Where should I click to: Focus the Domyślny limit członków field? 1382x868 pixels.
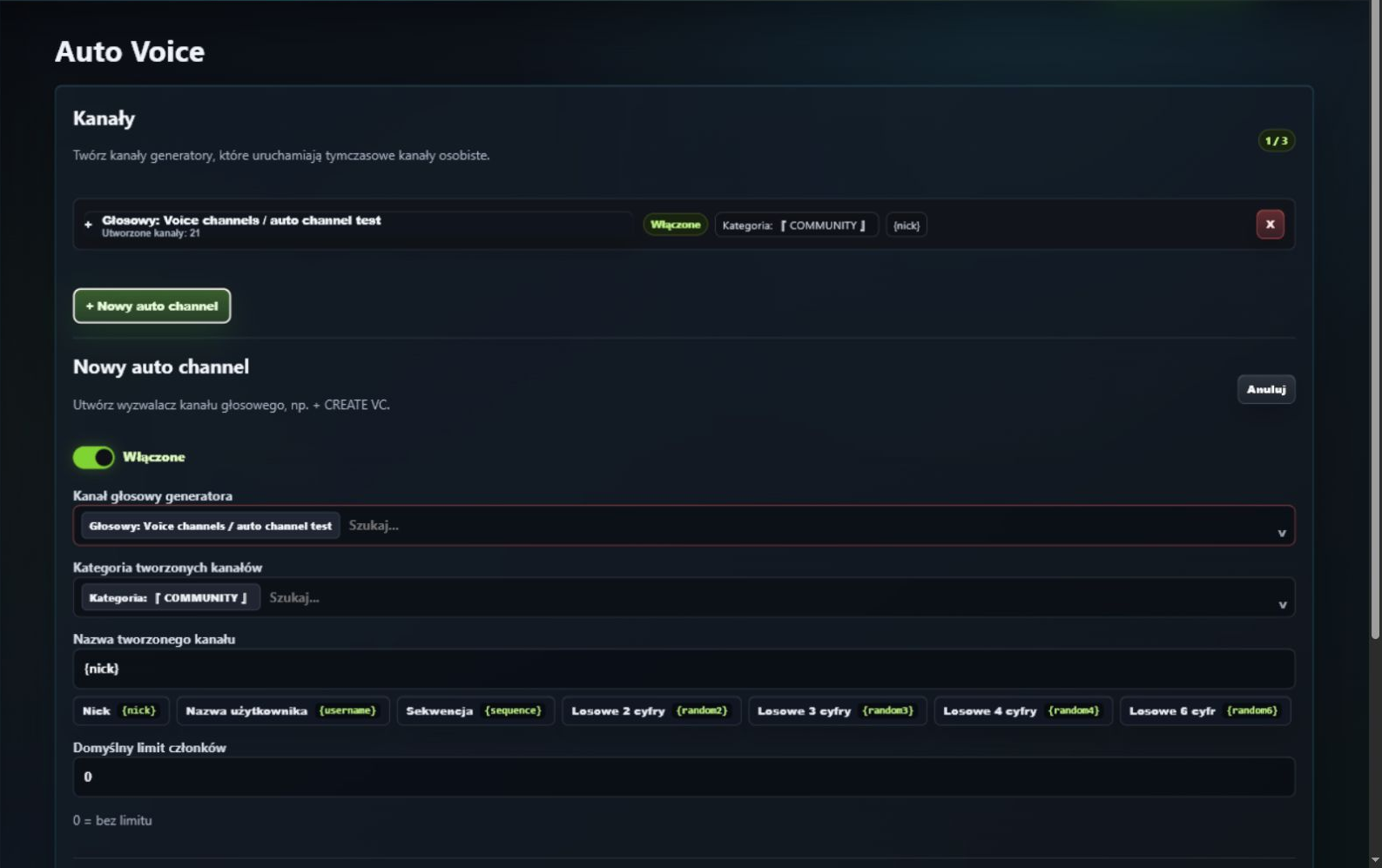684,777
